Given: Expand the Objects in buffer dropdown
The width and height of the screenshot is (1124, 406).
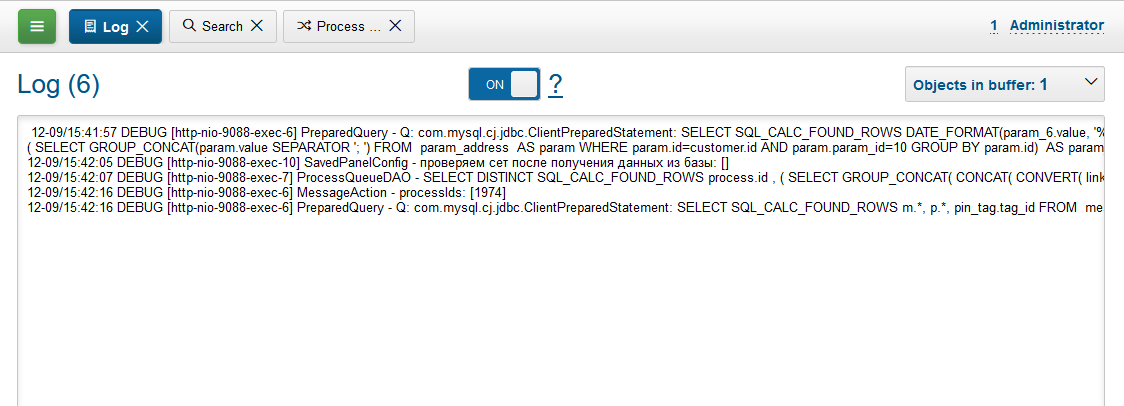Looking at the screenshot, I should tap(1004, 85).
